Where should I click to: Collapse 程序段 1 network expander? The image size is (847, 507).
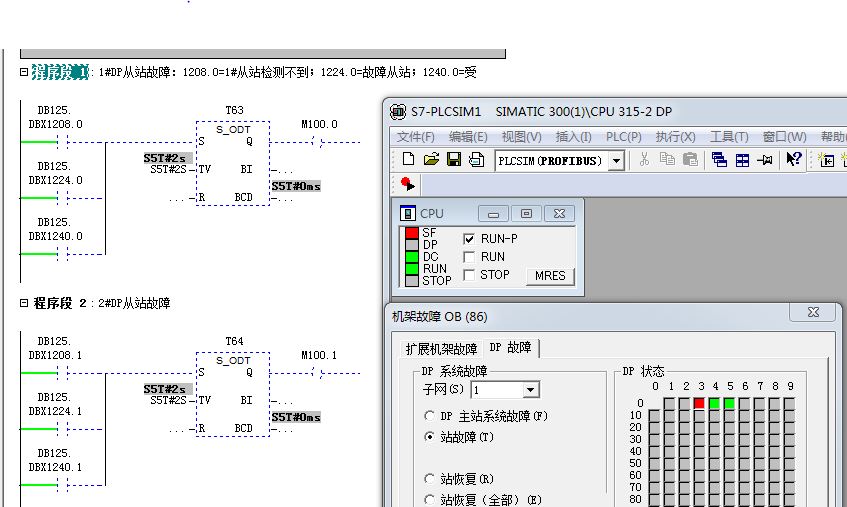point(24,72)
